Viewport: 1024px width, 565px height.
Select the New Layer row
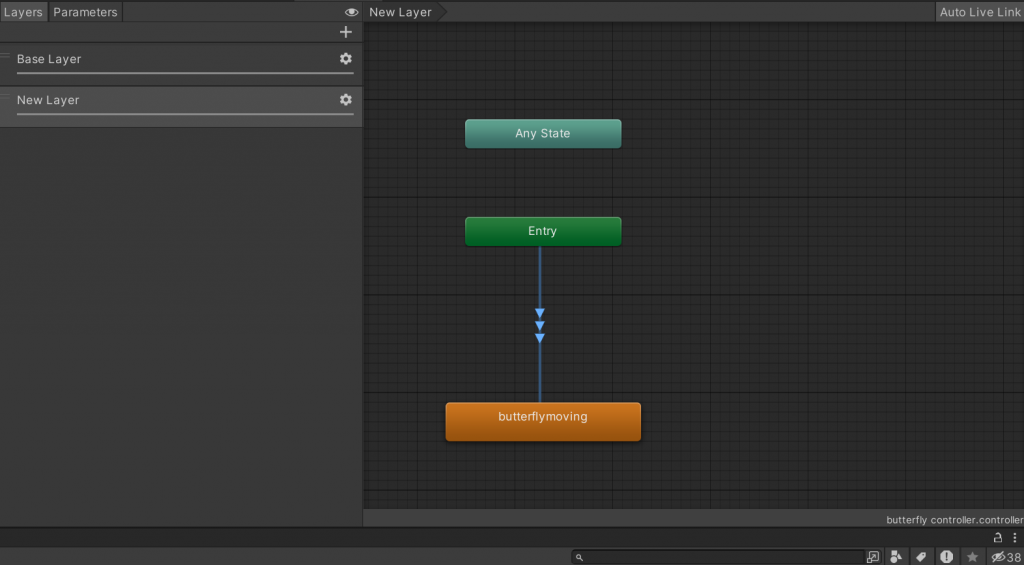(x=181, y=106)
